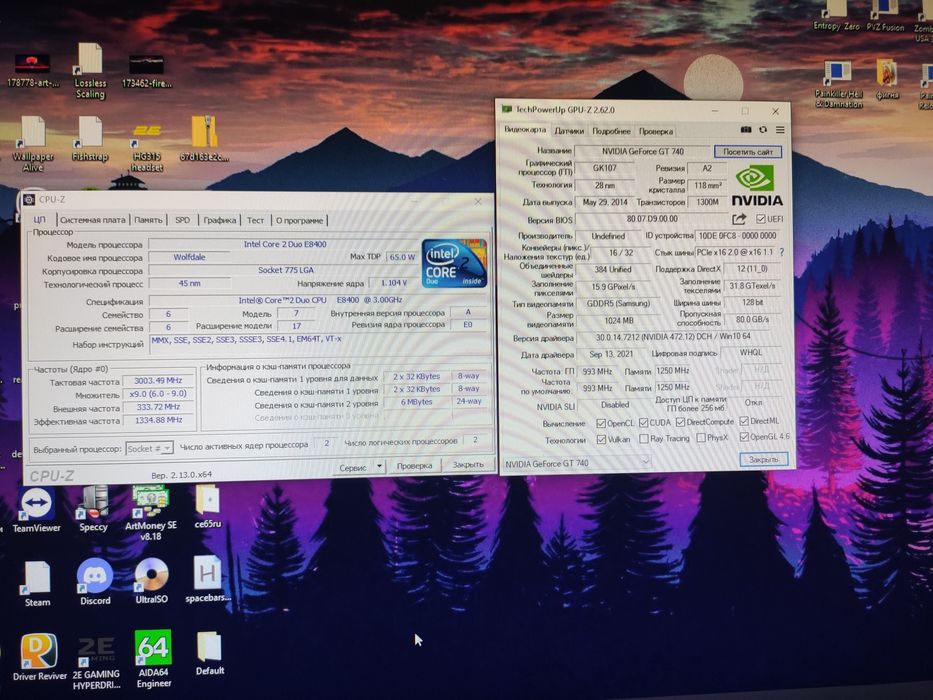Open the Тест tab in CPU-Z
Viewport: 933px width, 700px height.
coord(255,220)
